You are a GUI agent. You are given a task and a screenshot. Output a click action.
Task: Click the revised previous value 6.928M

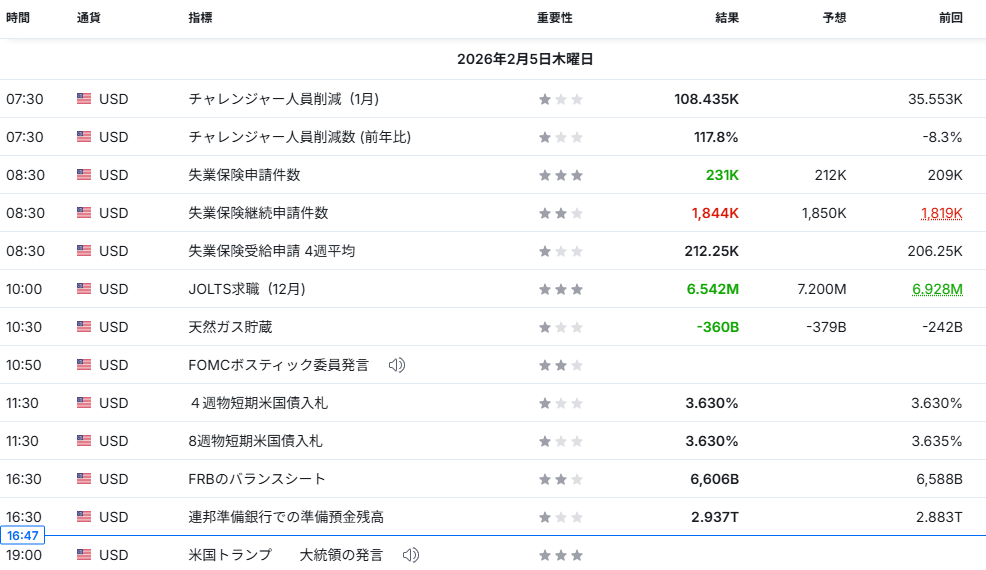point(936,289)
